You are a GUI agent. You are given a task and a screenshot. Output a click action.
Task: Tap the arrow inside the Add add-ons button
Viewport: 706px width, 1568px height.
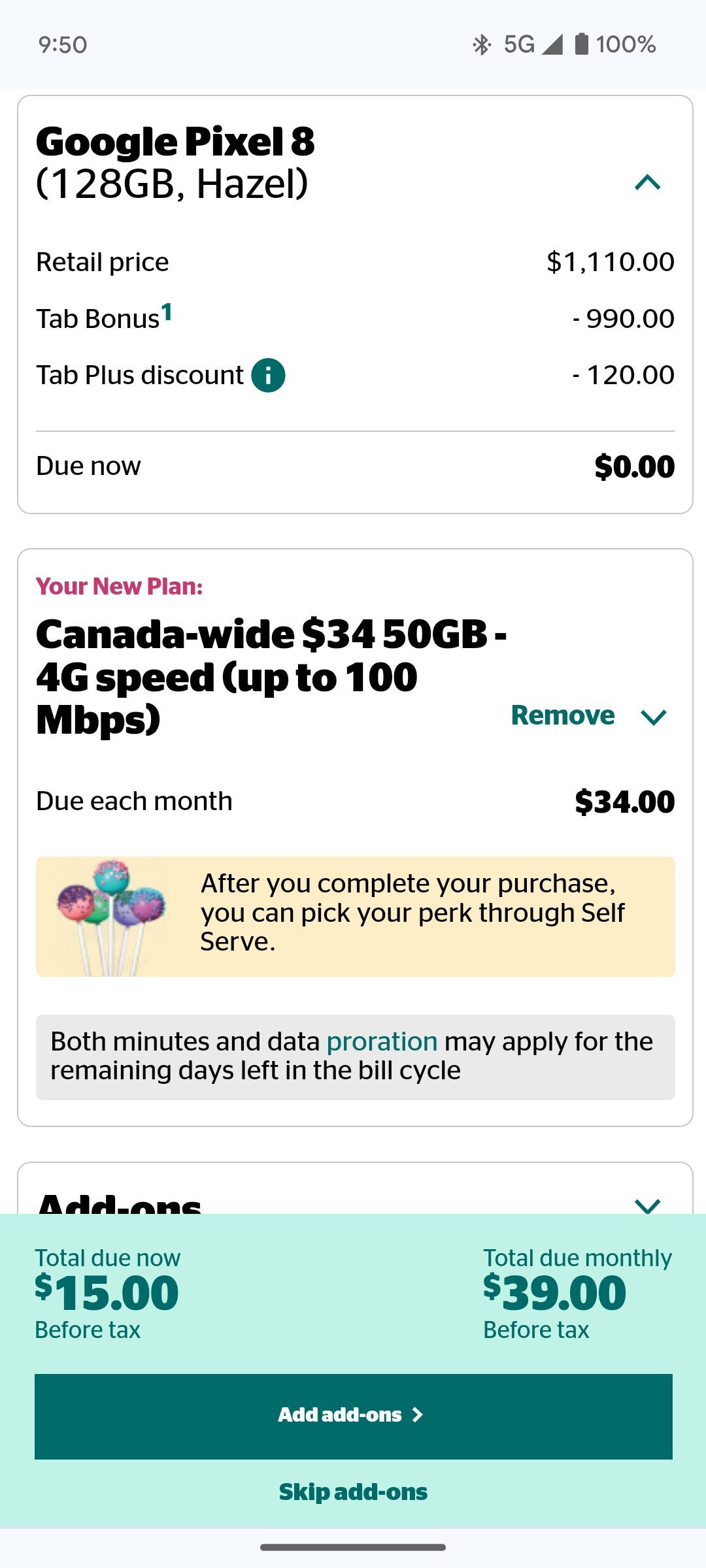point(418,1414)
